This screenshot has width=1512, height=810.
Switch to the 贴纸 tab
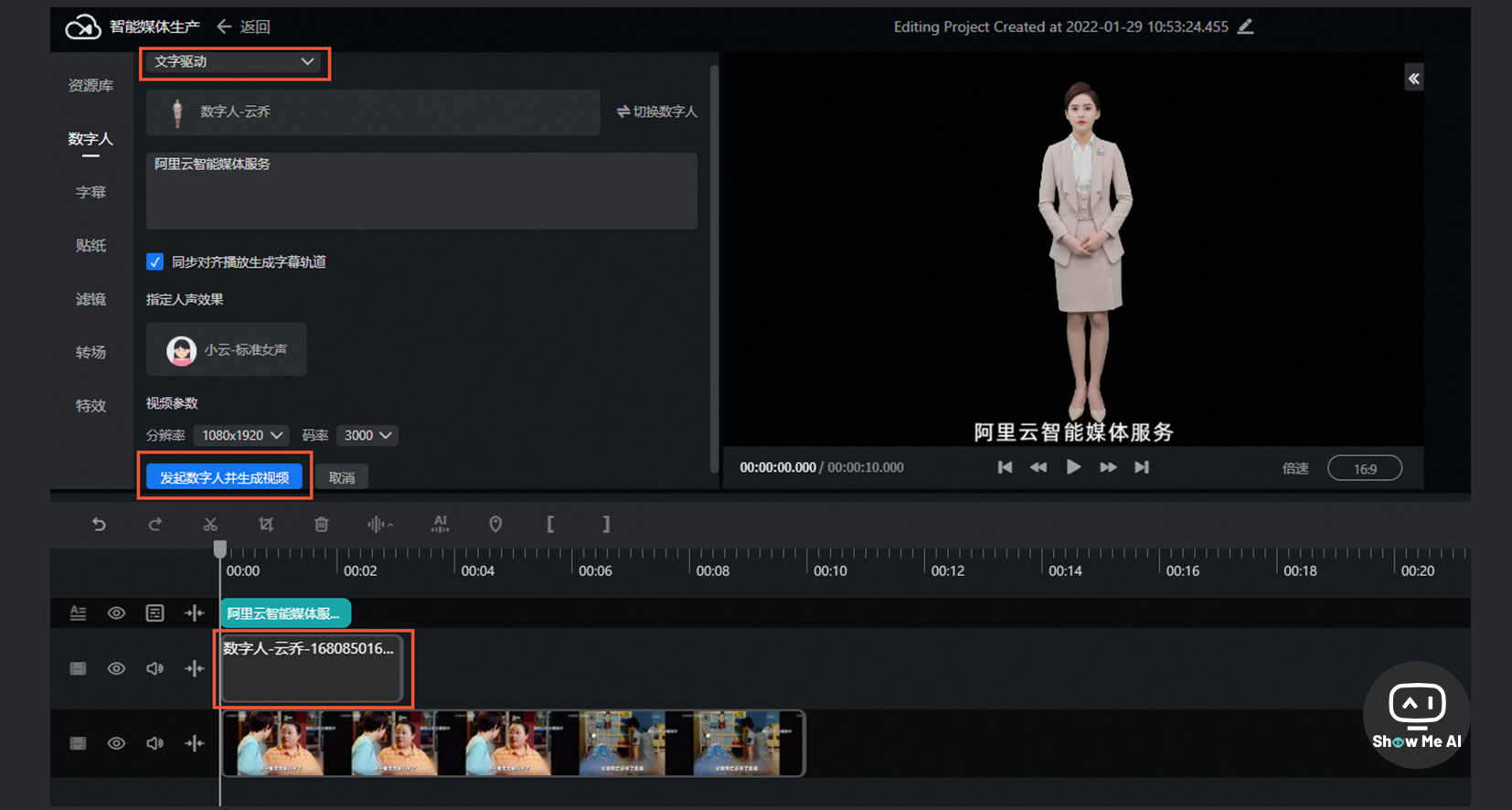91,245
